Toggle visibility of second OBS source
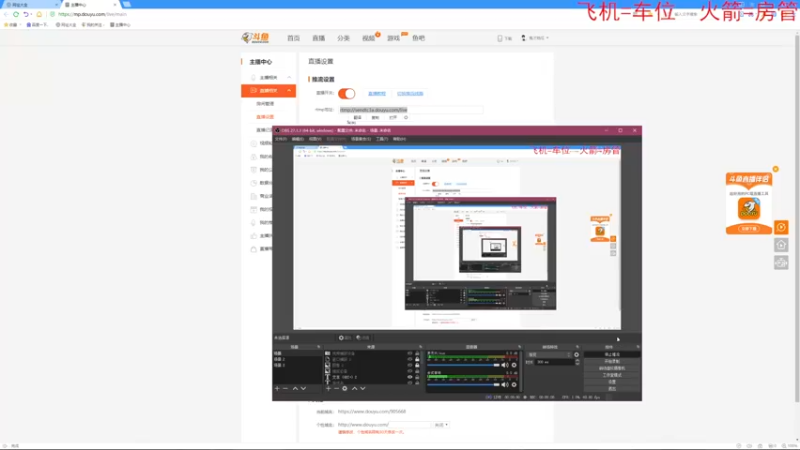800x450 pixels. point(410,359)
